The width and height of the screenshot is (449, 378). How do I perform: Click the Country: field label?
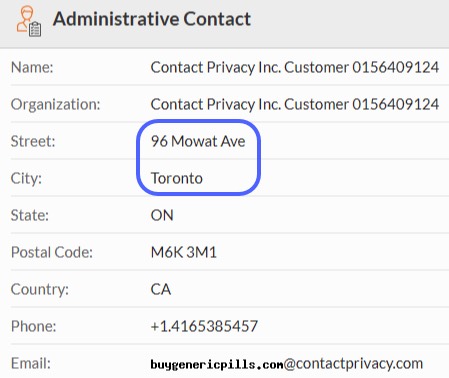pyautogui.click(x=40, y=290)
